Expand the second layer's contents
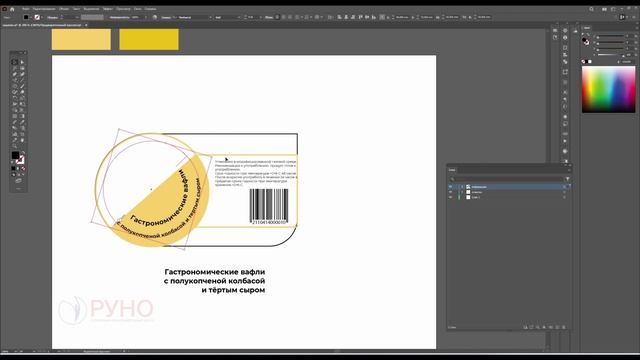640x360 pixels. tap(462, 192)
